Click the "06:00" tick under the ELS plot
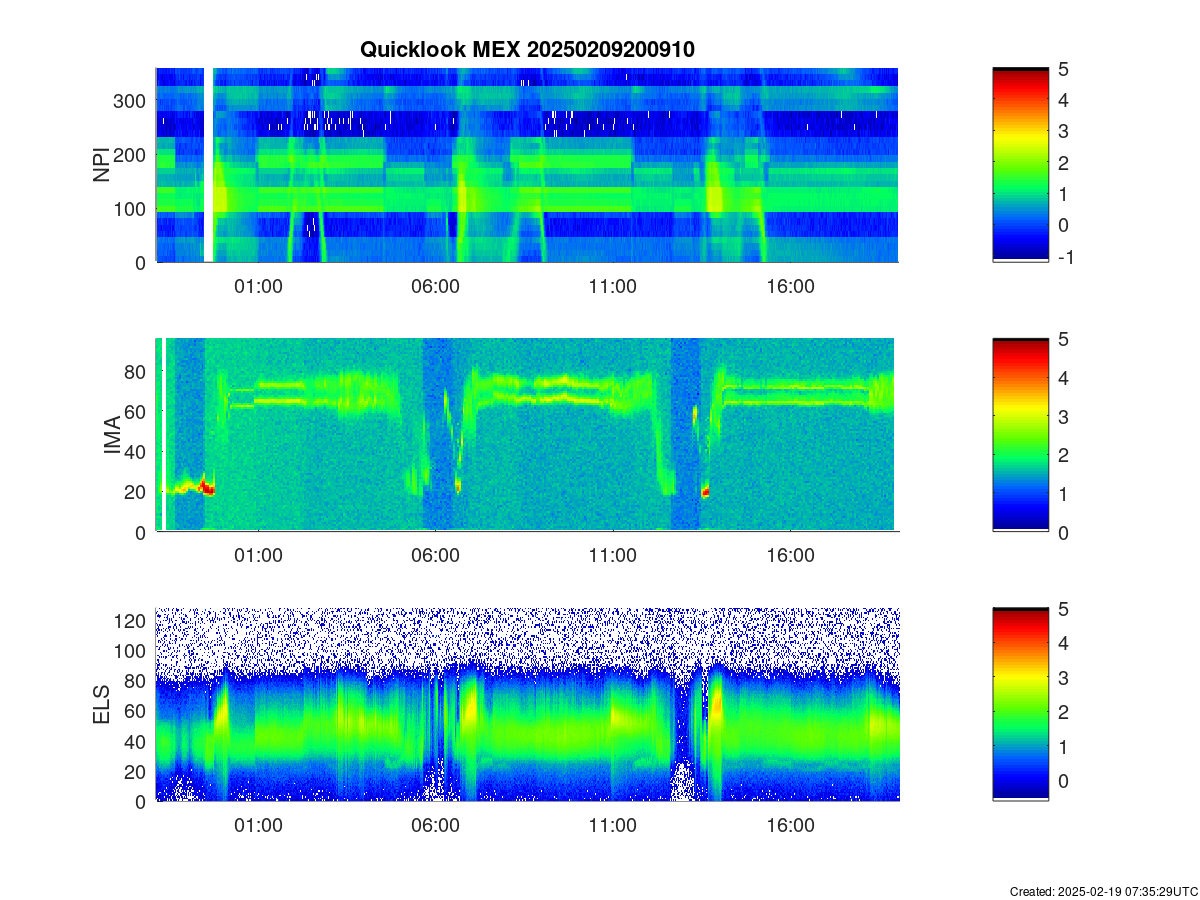This screenshot has height=900, width=1200. coord(436,826)
